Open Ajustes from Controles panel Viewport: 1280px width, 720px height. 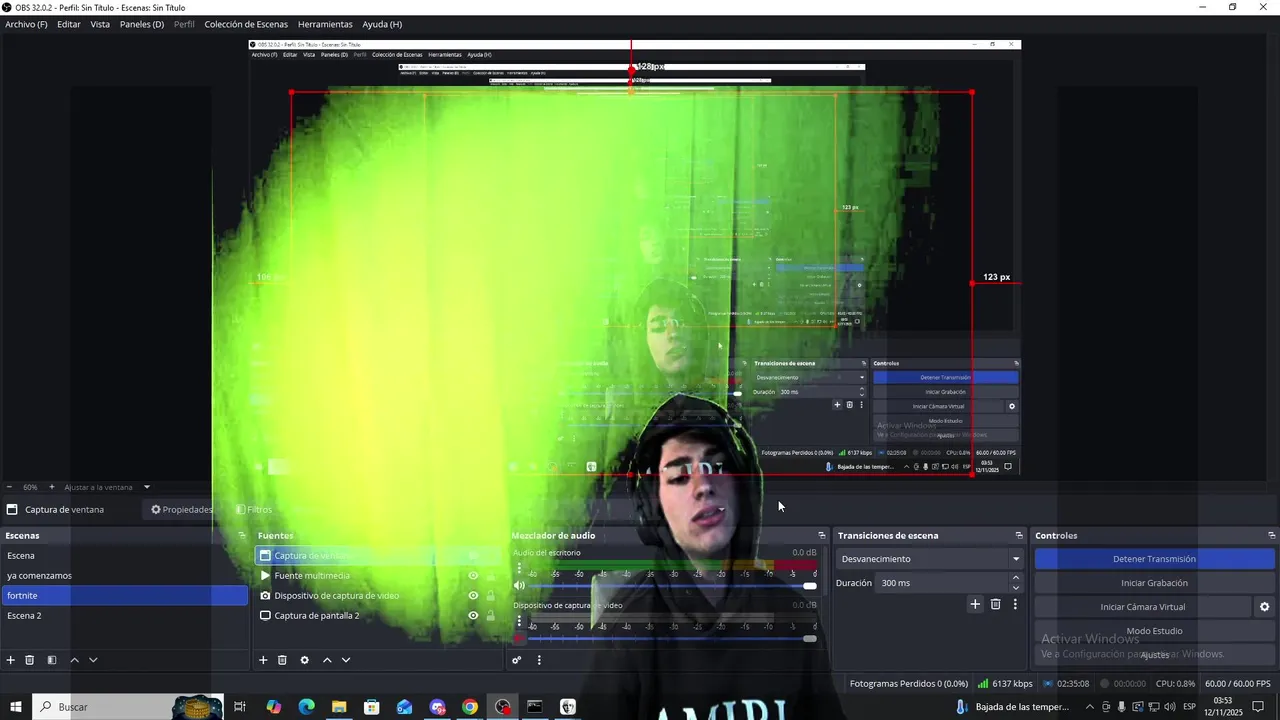(1154, 655)
